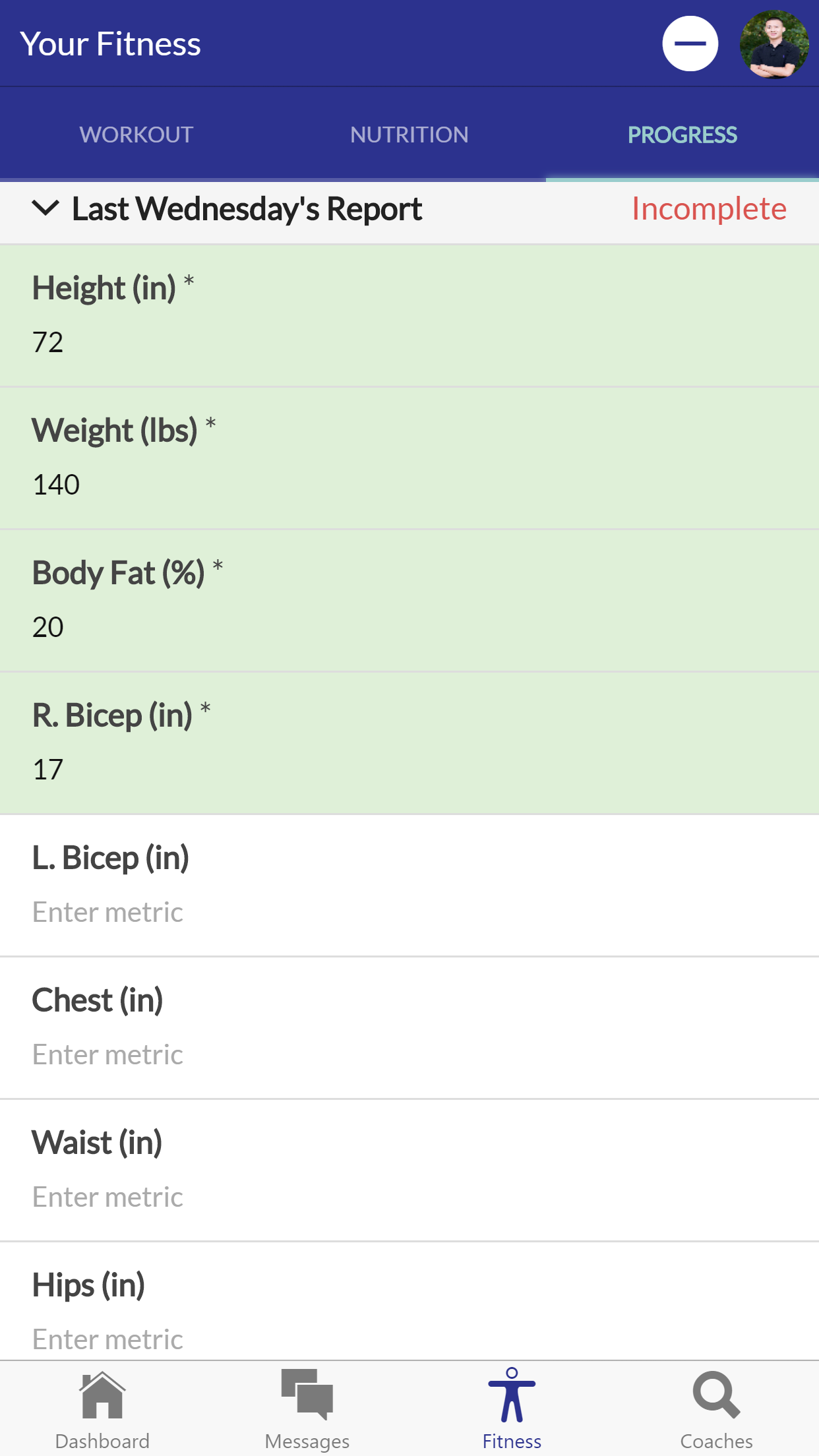Focus the Chest metric field
Screen dimensions: 819x1456
coord(108,1054)
